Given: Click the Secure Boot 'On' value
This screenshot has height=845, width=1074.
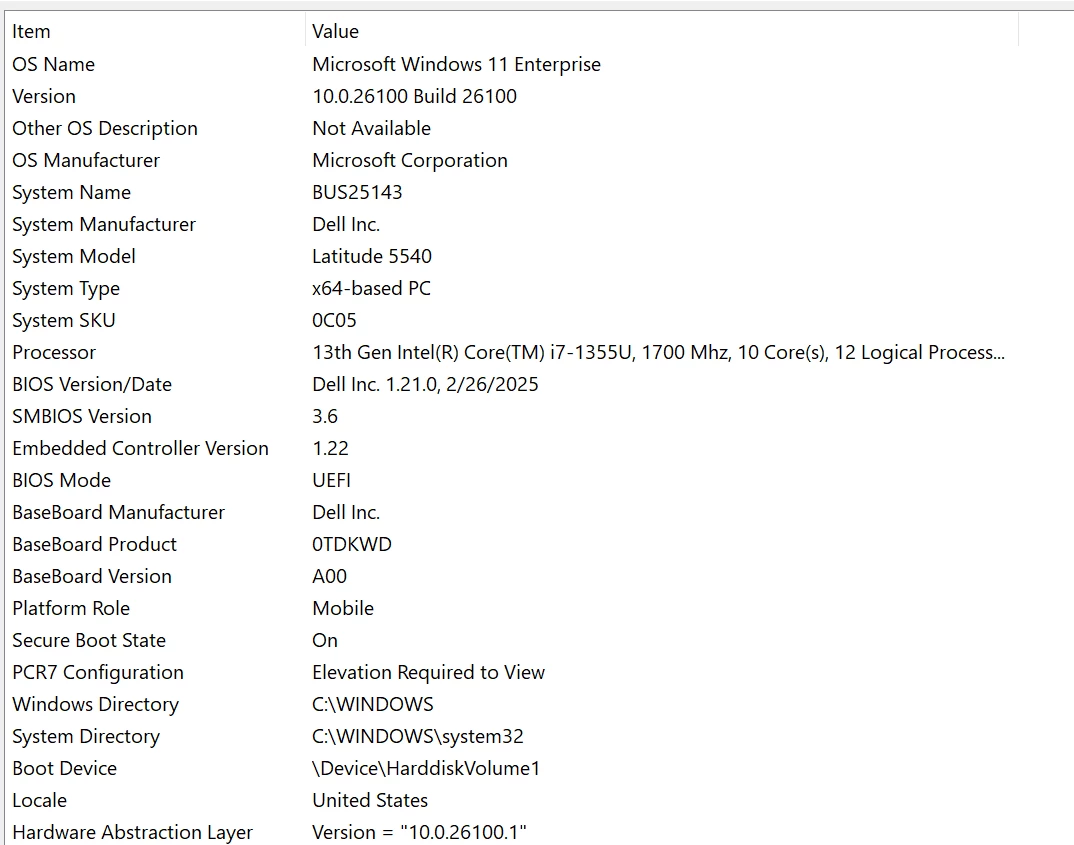Looking at the screenshot, I should coord(325,640).
